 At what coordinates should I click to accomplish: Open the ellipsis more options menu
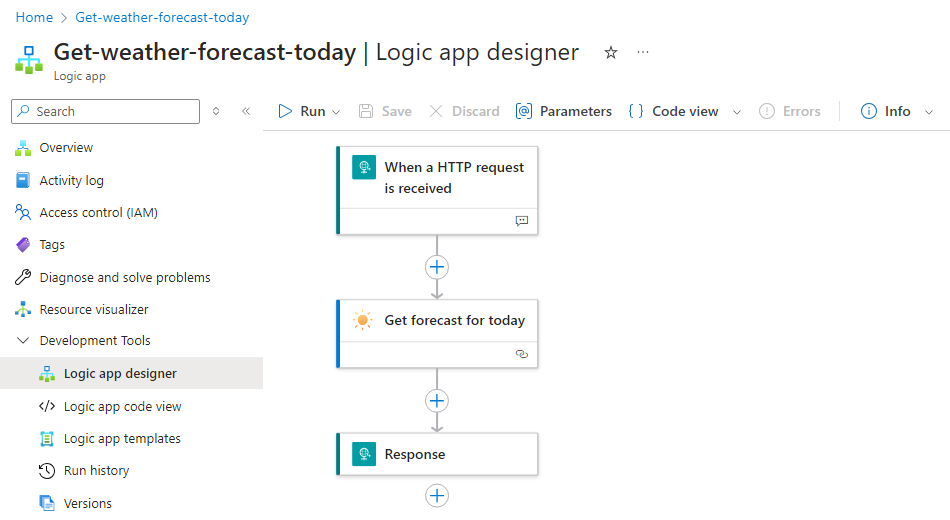click(643, 53)
